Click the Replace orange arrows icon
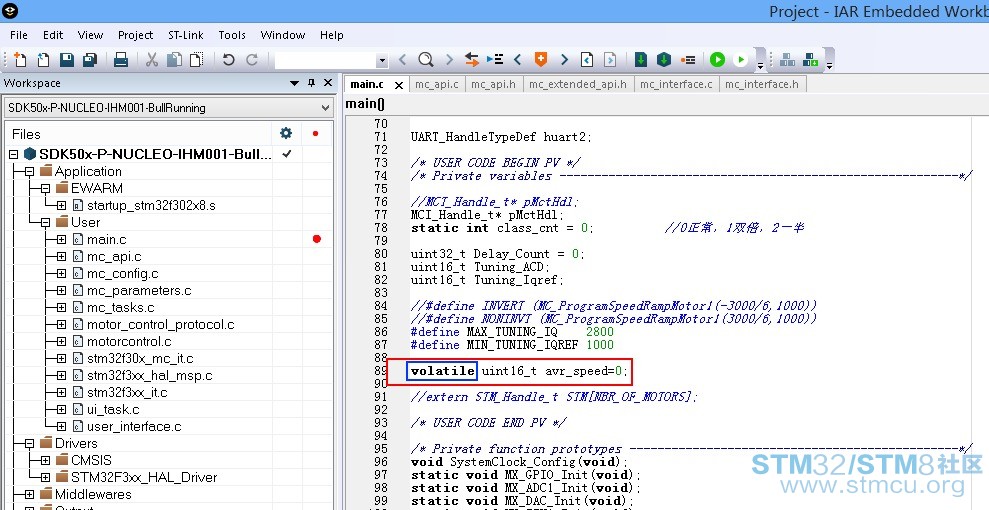The width and height of the screenshot is (989, 510). click(472, 60)
